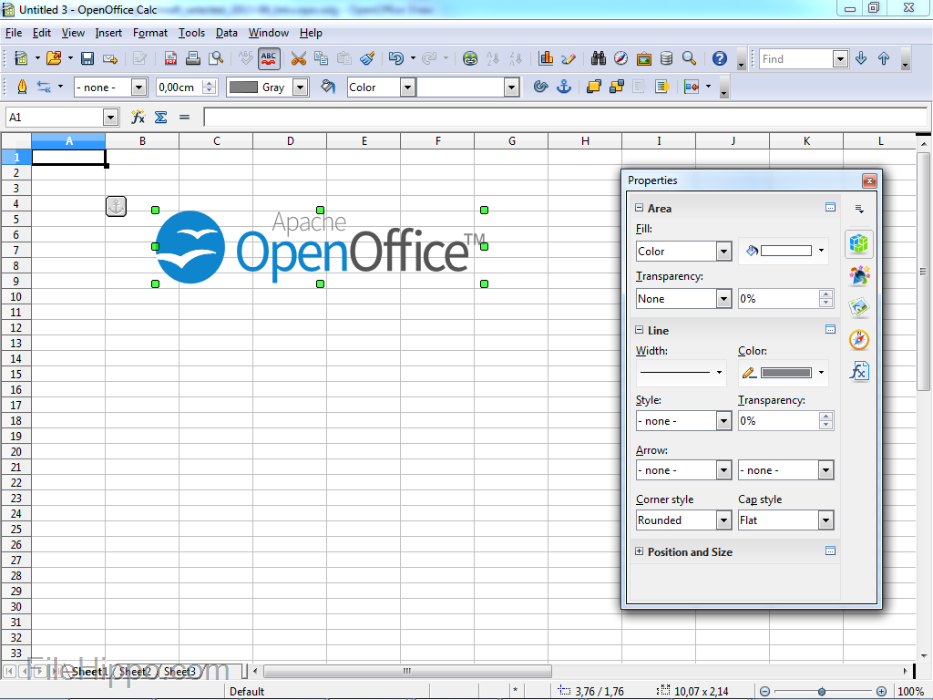Image resolution: width=933 pixels, height=700 pixels.
Task: Click the formula input line
Action: point(565,117)
